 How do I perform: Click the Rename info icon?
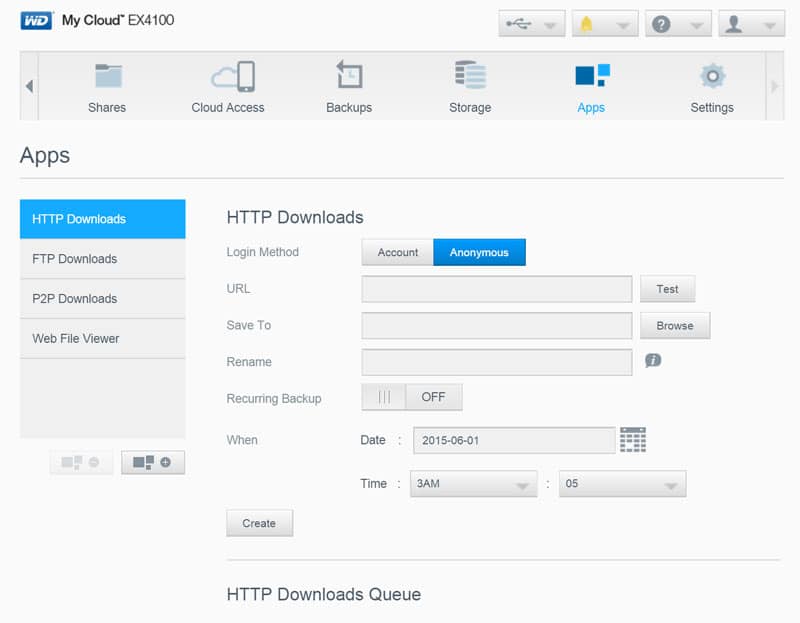click(653, 361)
